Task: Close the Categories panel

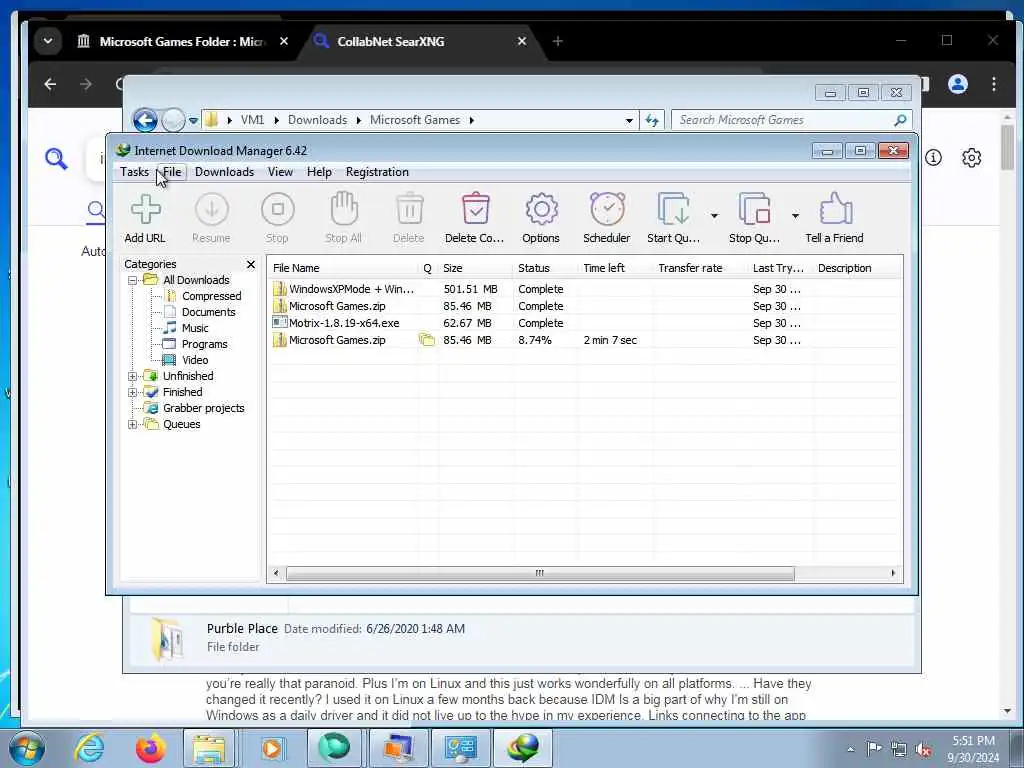Action: click(251, 264)
